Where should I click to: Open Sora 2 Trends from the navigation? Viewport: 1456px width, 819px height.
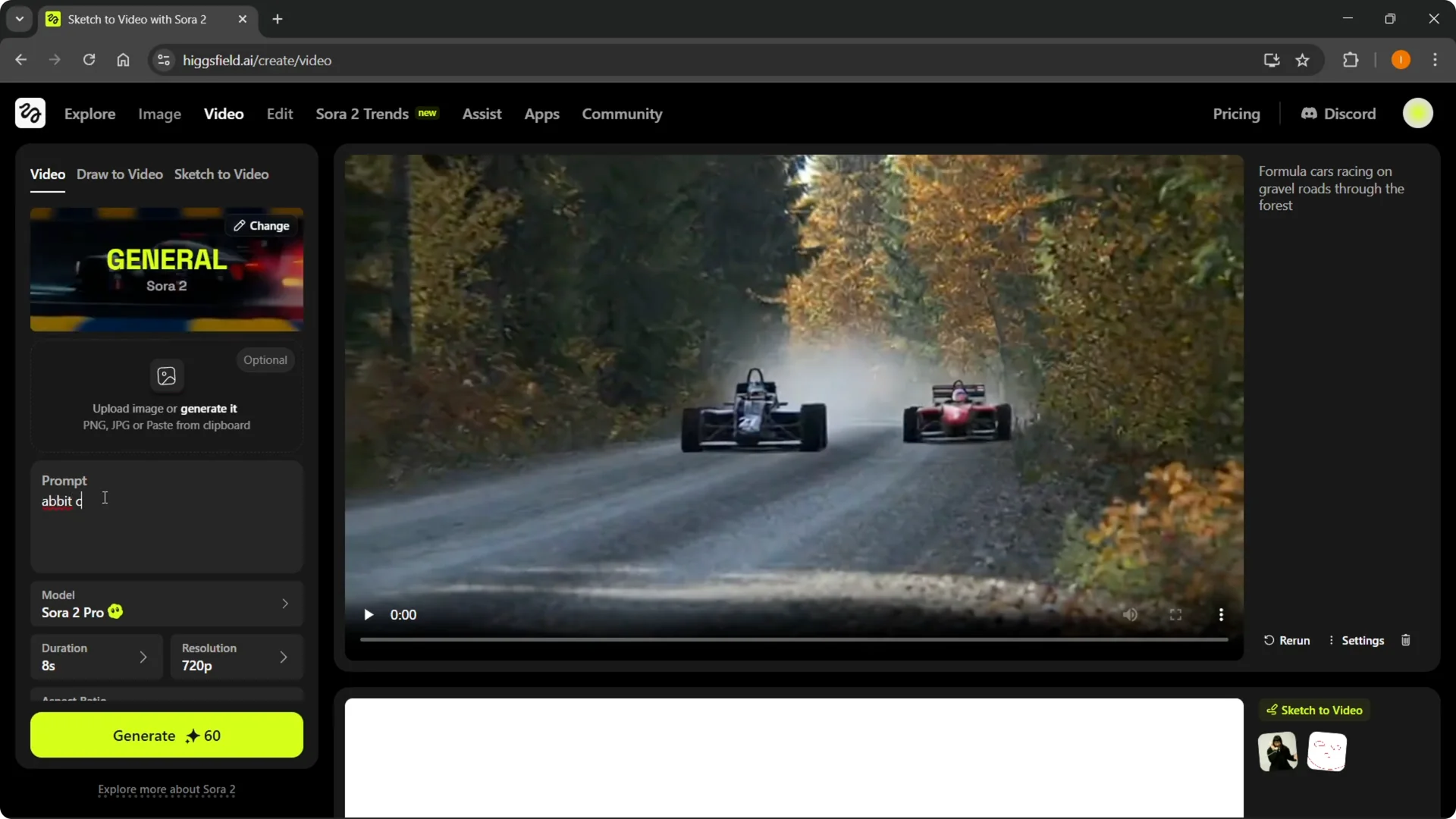click(x=361, y=114)
